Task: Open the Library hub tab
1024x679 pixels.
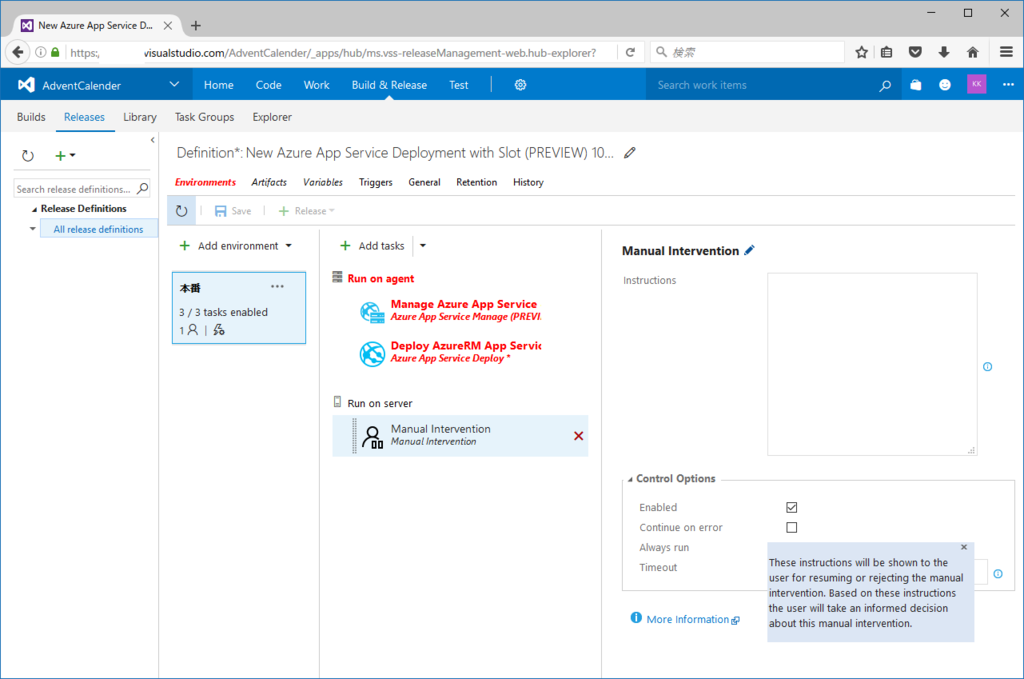Action: coord(140,117)
